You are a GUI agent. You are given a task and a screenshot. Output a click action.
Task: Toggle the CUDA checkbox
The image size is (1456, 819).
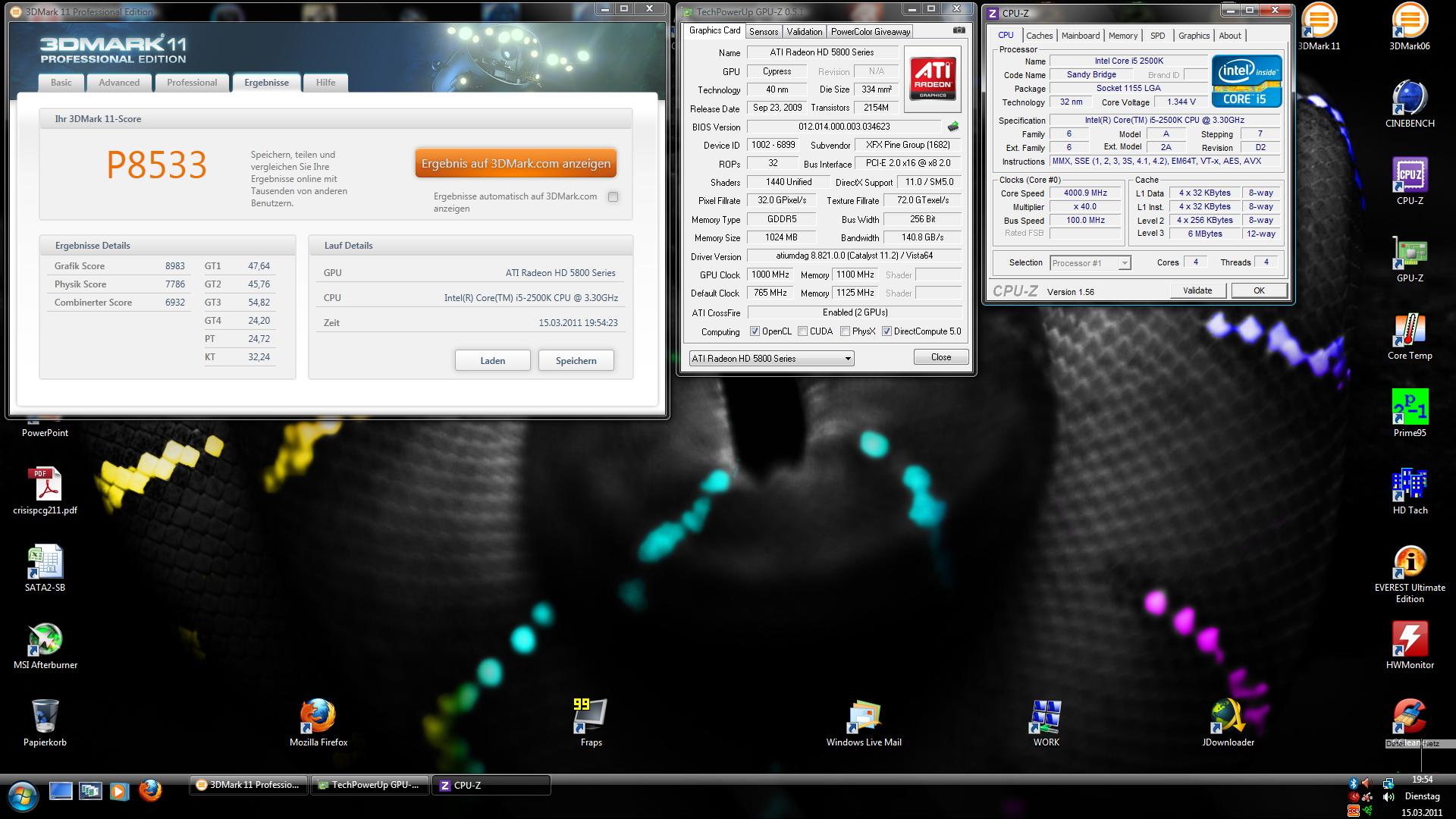pyautogui.click(x=802, y=331)
